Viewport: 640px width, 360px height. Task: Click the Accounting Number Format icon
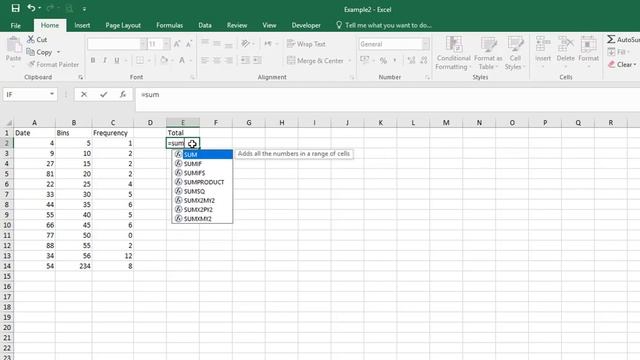click(364, 60)
